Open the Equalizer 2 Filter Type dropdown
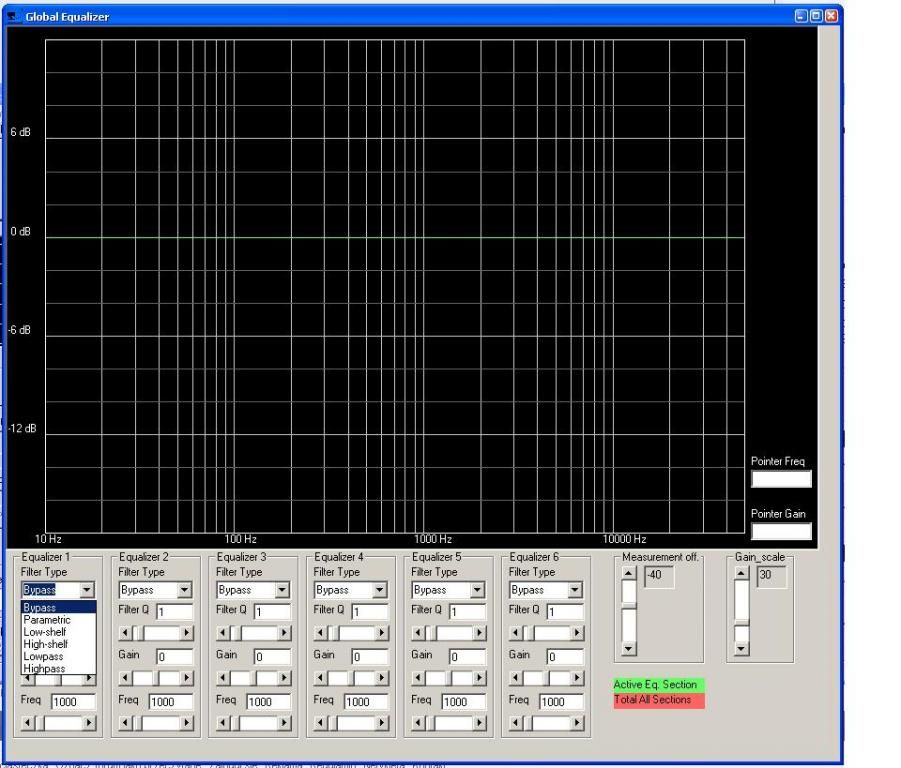This screenshot has width=901, height=768. [184, 590]
